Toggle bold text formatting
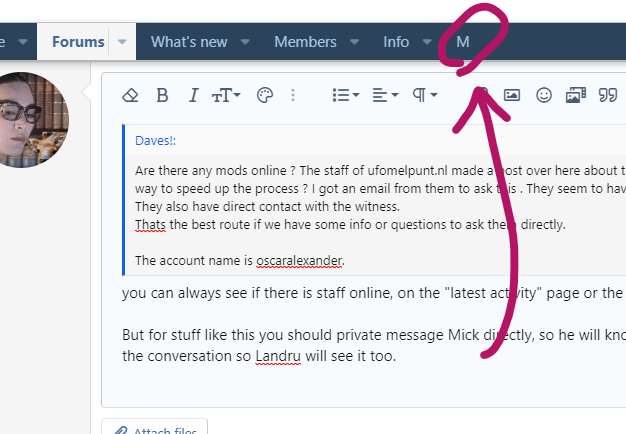 coord(162,95)
